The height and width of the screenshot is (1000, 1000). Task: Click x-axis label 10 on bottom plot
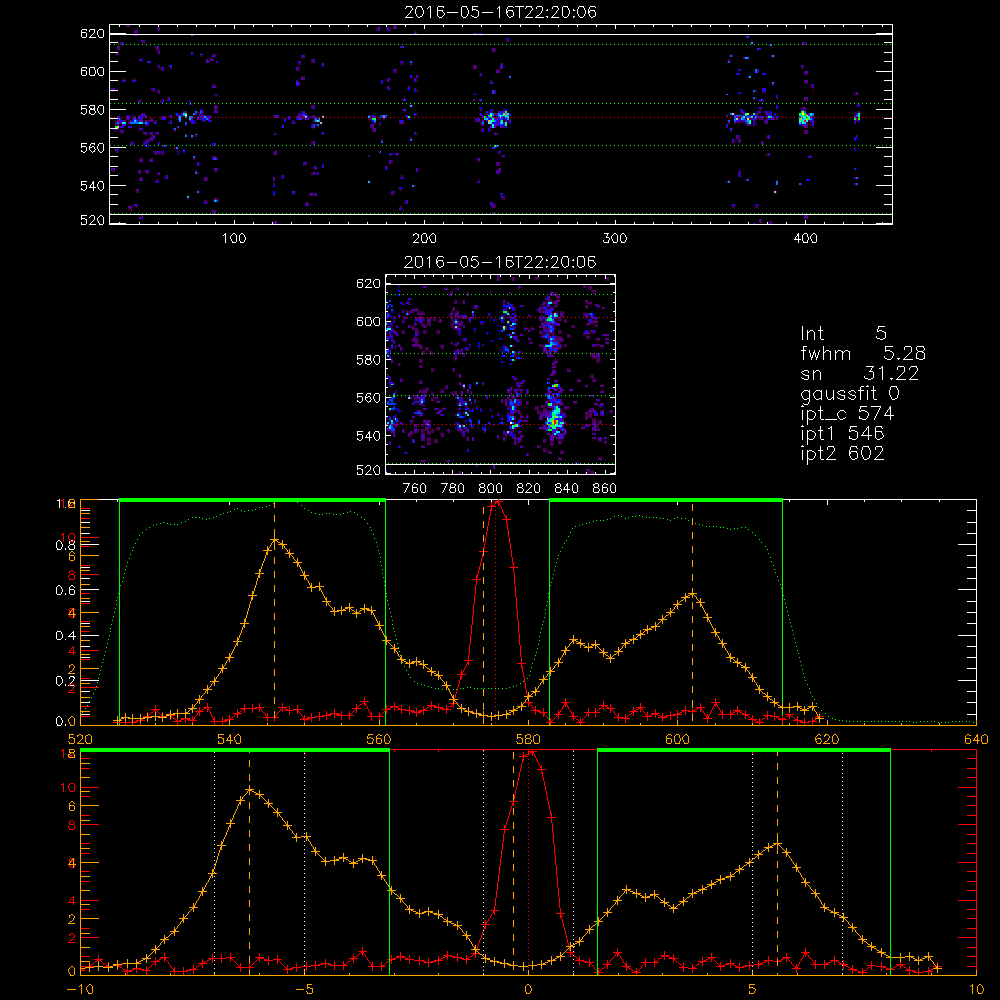(x=976, y=990)
